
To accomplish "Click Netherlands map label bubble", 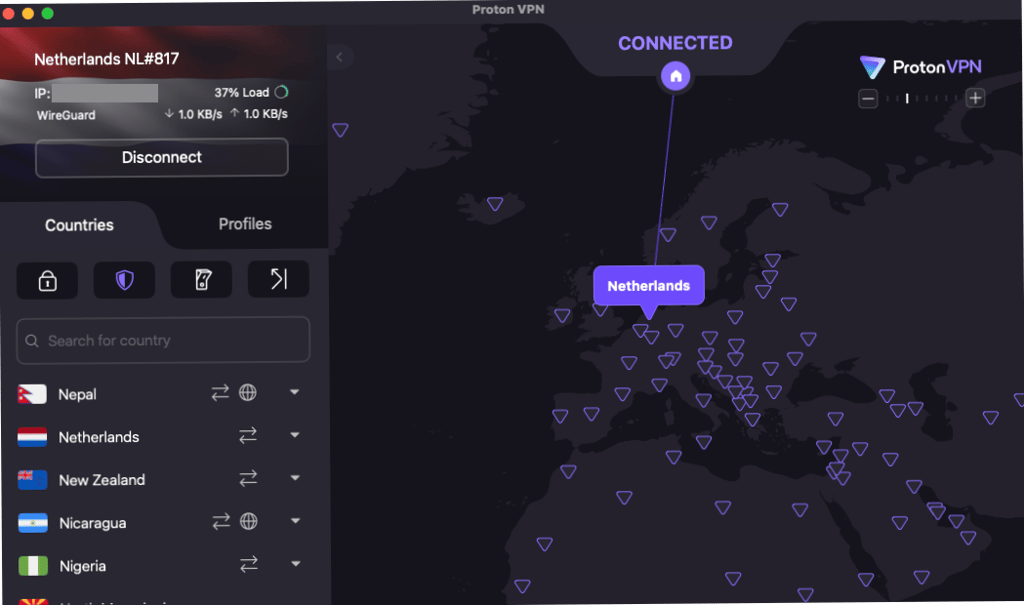I will click(x=648, y=286).
